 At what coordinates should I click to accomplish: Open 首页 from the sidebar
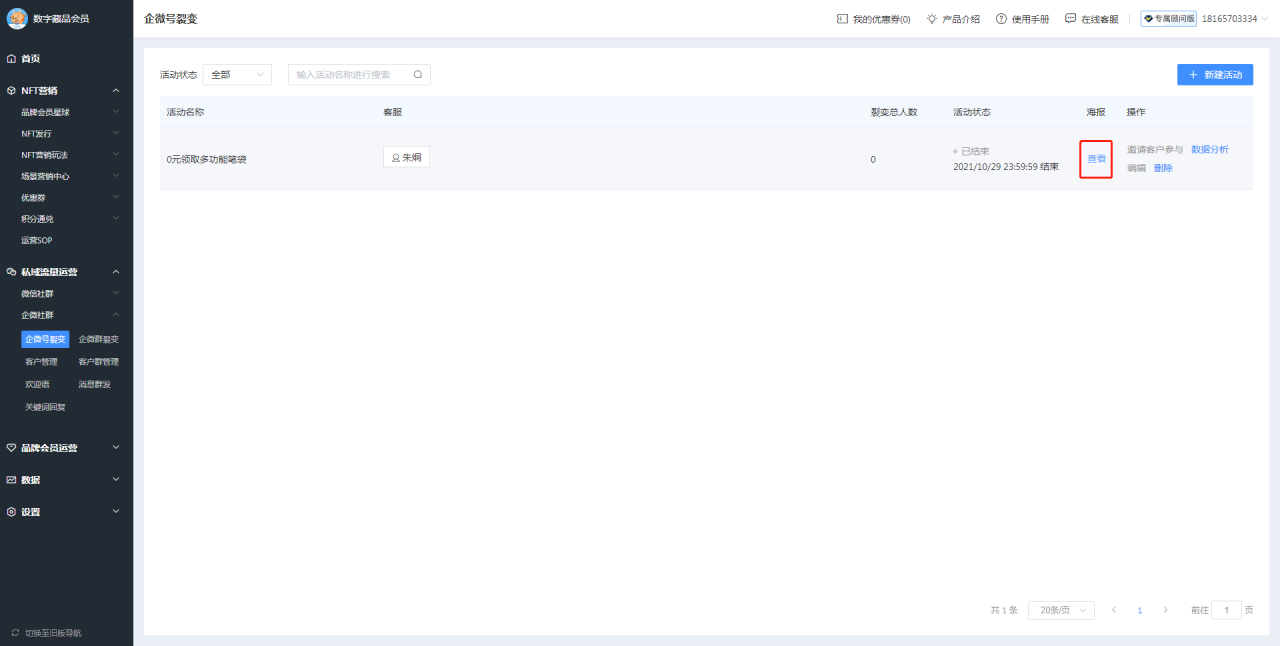pyautogui.click(x=30, y=58)
